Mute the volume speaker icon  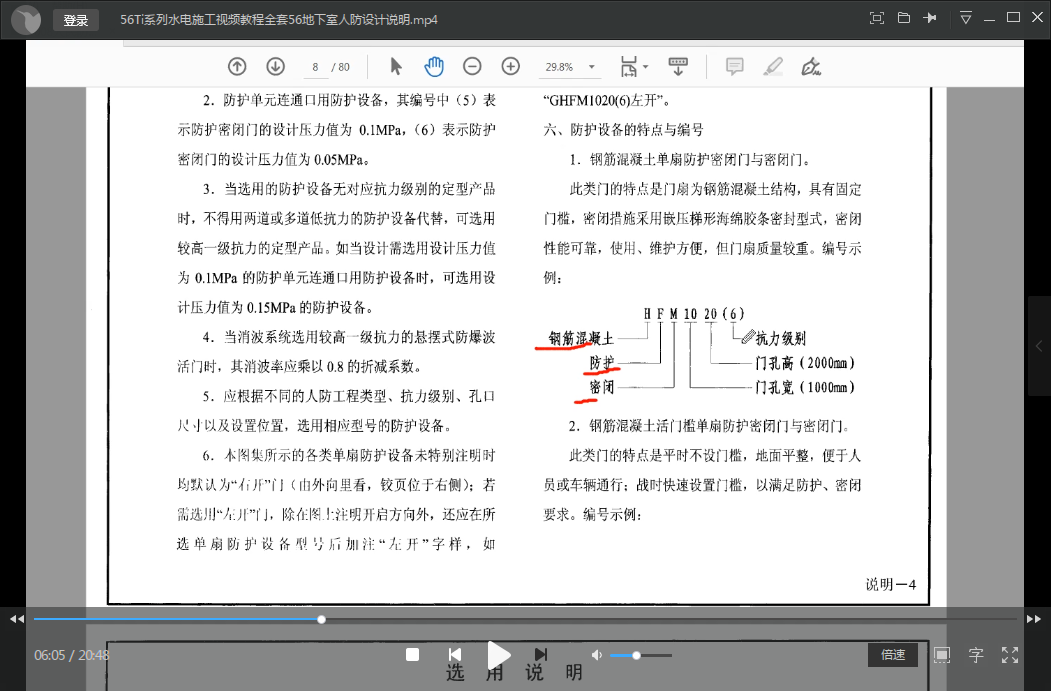pyautogui.click(x=597, y=655)
